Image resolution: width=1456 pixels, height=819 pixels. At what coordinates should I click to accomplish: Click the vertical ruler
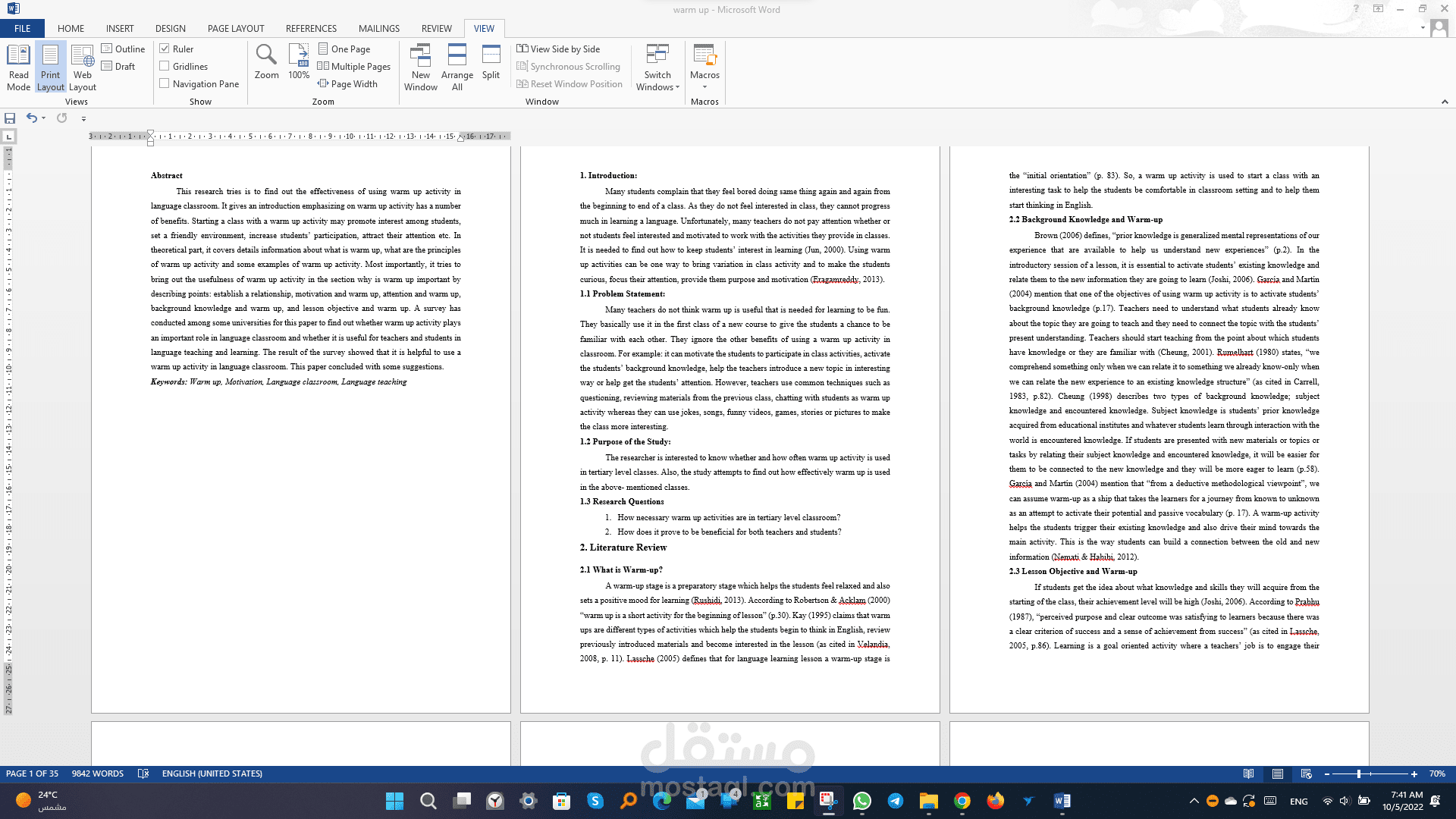(8, 429)
